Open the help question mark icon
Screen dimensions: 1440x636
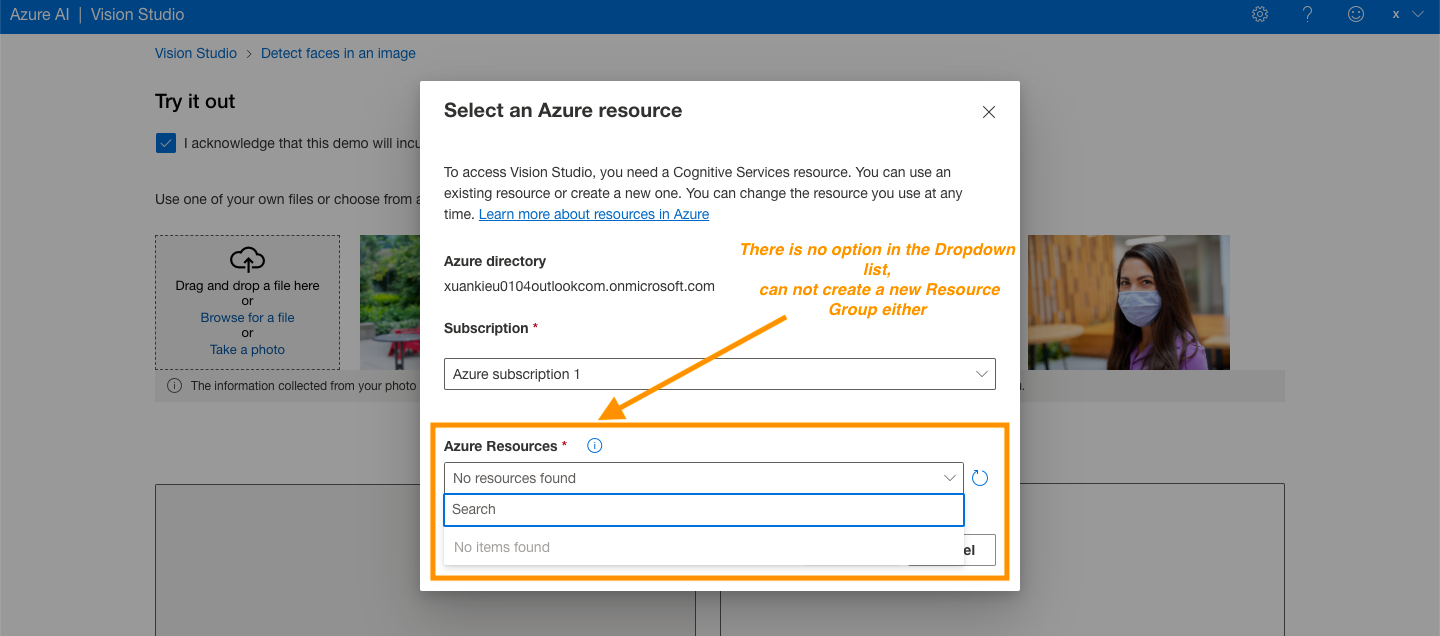pos(1308,14)
